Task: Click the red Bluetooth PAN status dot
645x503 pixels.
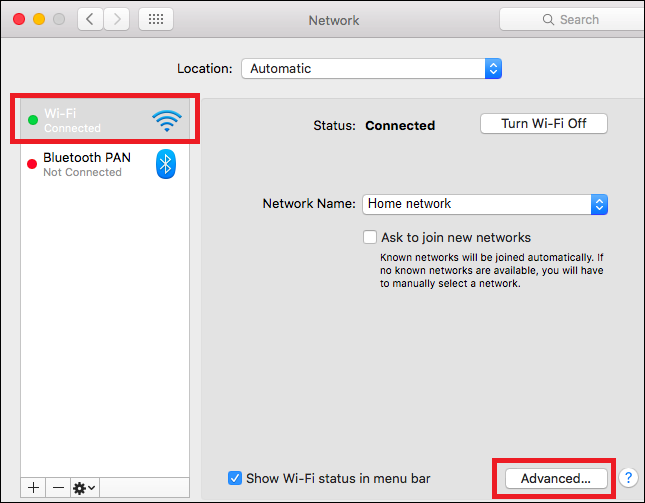Action: [x=33, y=164]
